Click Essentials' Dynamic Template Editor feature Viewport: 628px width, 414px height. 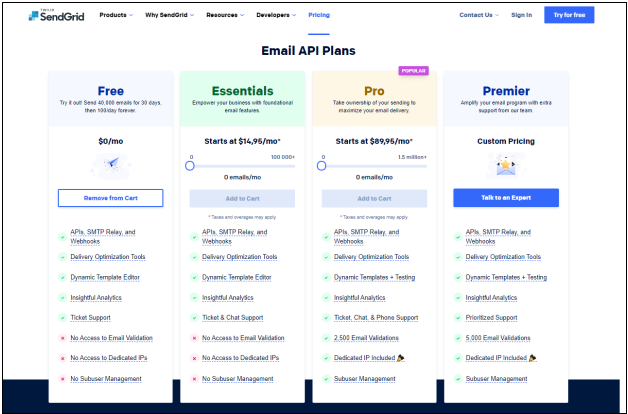(x=237, y=277)
